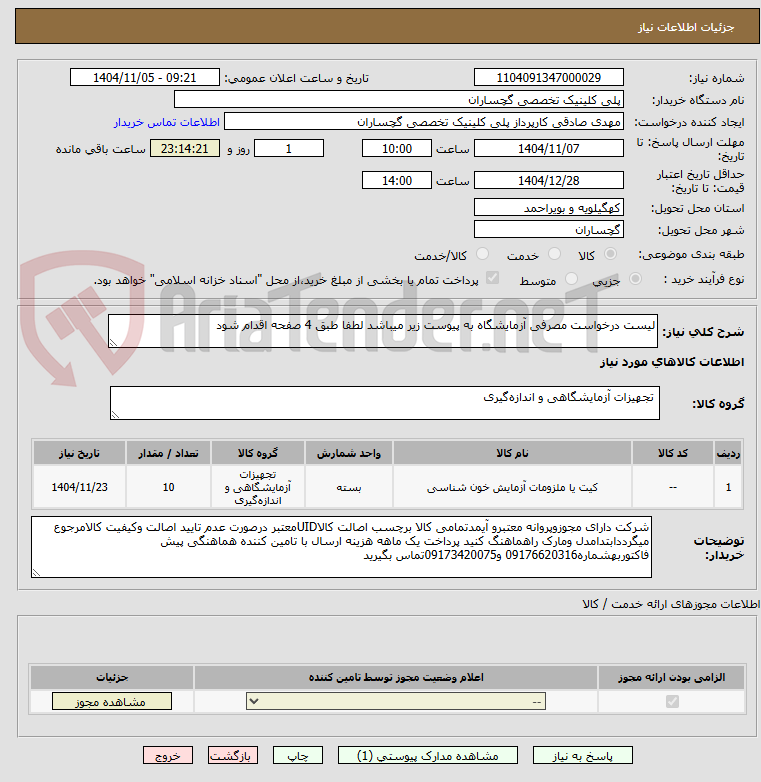Click item name کیت یا ملزومات آزمایش خون شناسی
Image resolution: width=761 pixels, height=782 pixels.
tap(512, 487)
